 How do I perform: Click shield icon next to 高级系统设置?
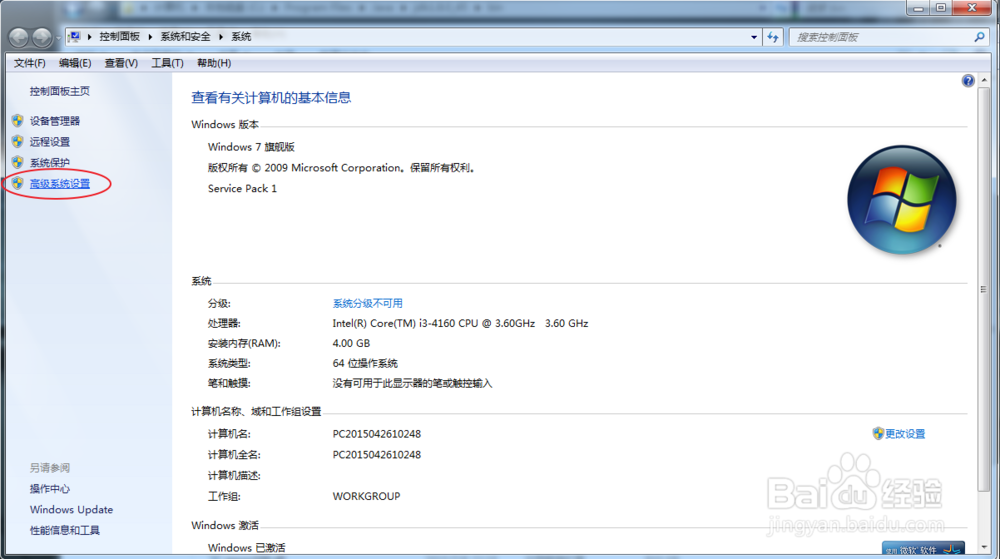18,184
